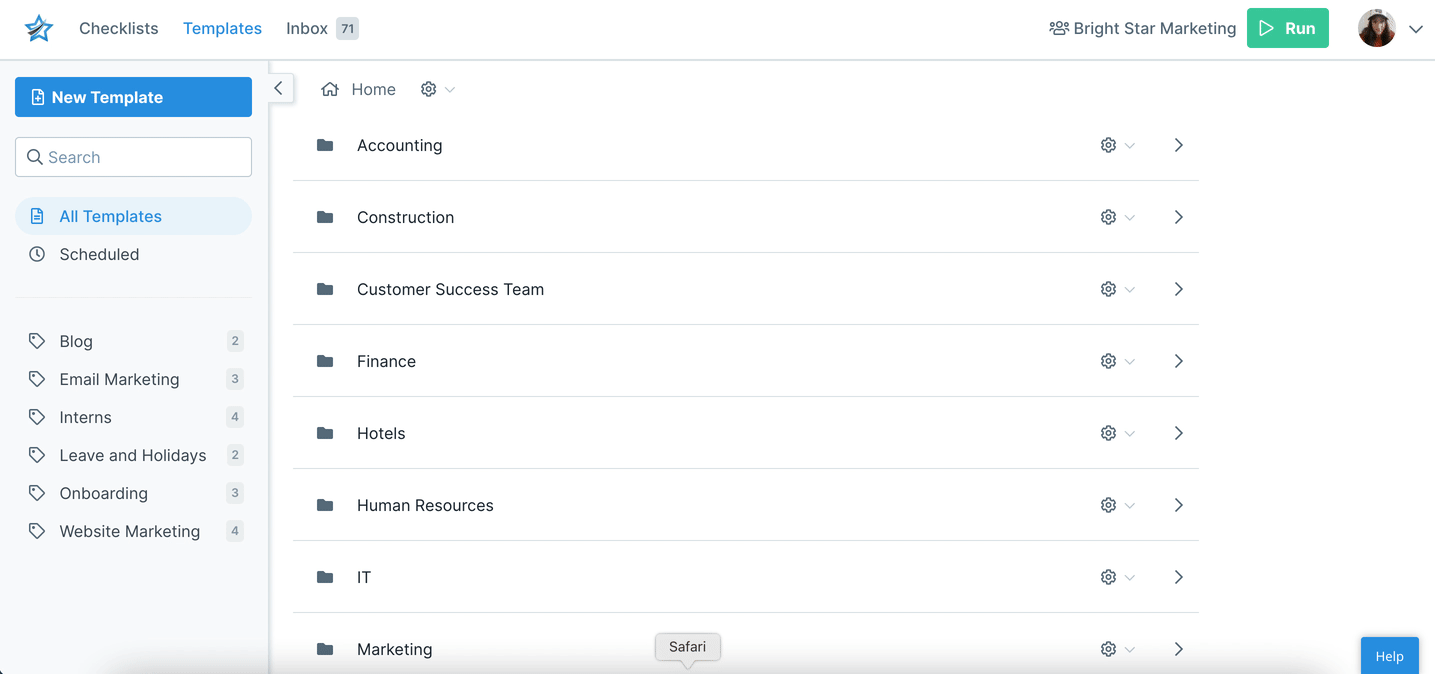This screenshot has height=674, width=1435.
Task: Open settings dropdown for Finance folder
Action: (1117, 361)
